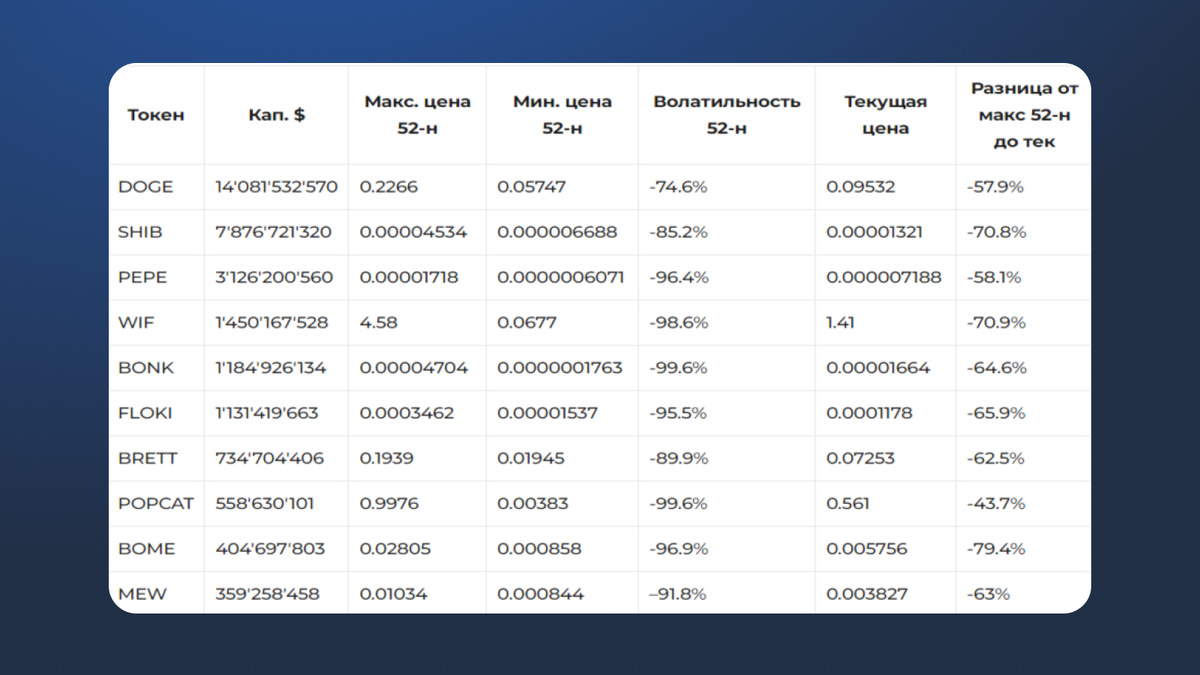Click SHIB min price 0.000006688
1200x675 pixels.
(557, 232)
